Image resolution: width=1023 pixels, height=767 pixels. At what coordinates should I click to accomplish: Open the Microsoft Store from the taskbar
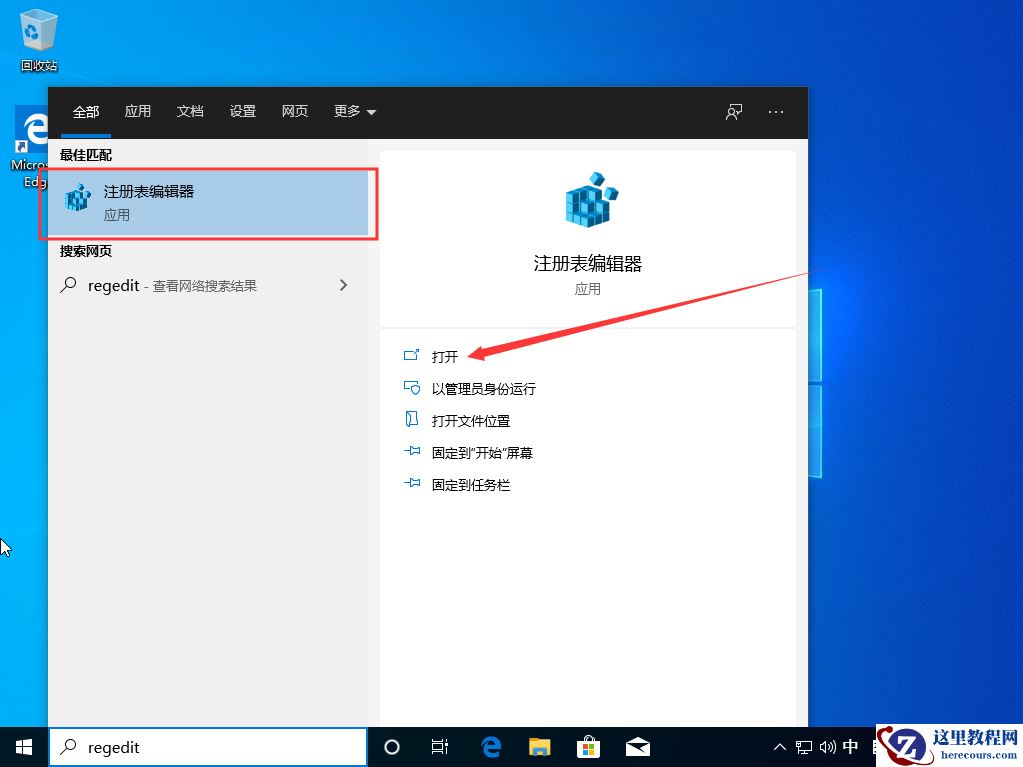pos(588,746)
